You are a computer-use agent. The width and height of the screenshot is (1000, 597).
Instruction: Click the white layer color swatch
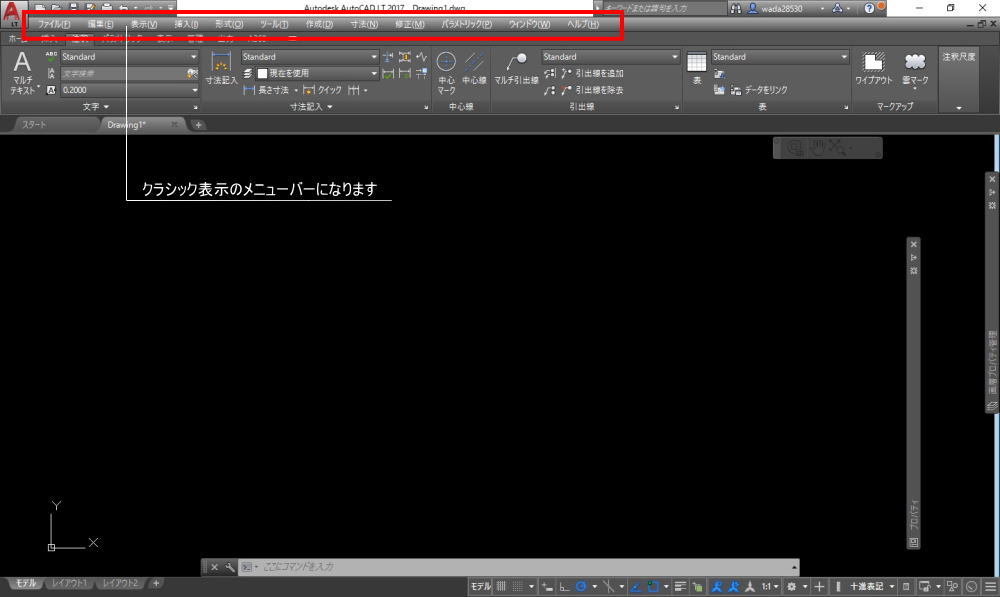[262, 74]
